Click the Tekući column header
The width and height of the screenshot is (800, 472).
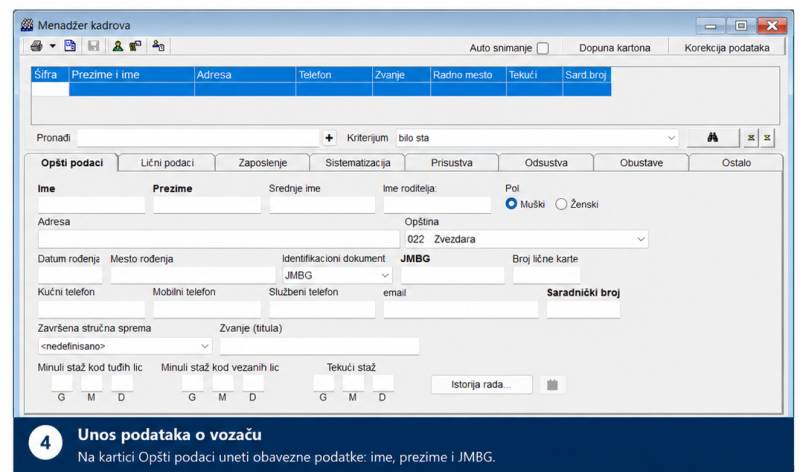tap(534, 75)
